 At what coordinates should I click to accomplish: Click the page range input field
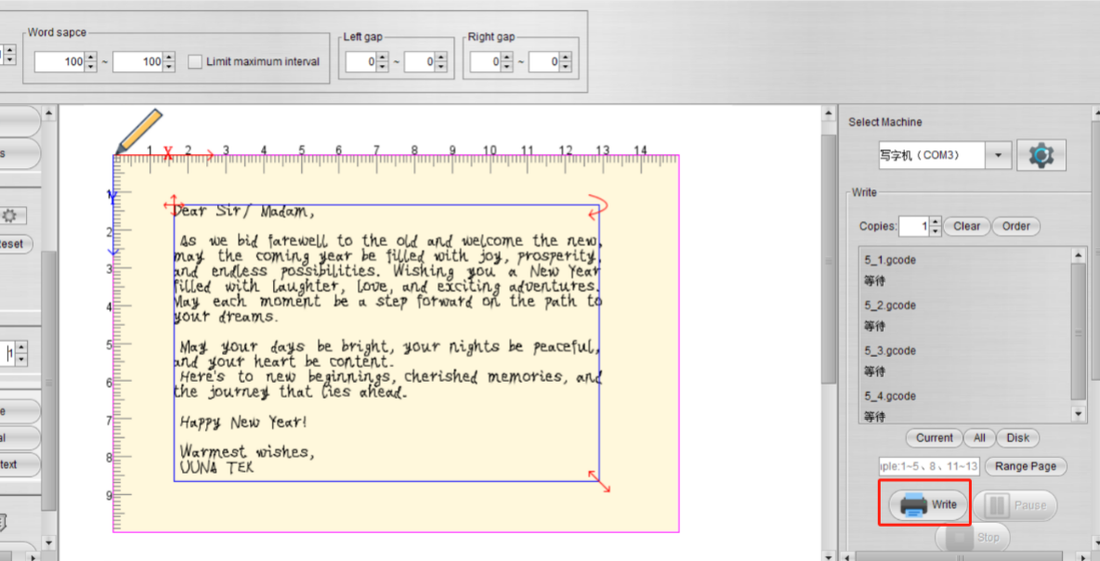click(929, 466)
